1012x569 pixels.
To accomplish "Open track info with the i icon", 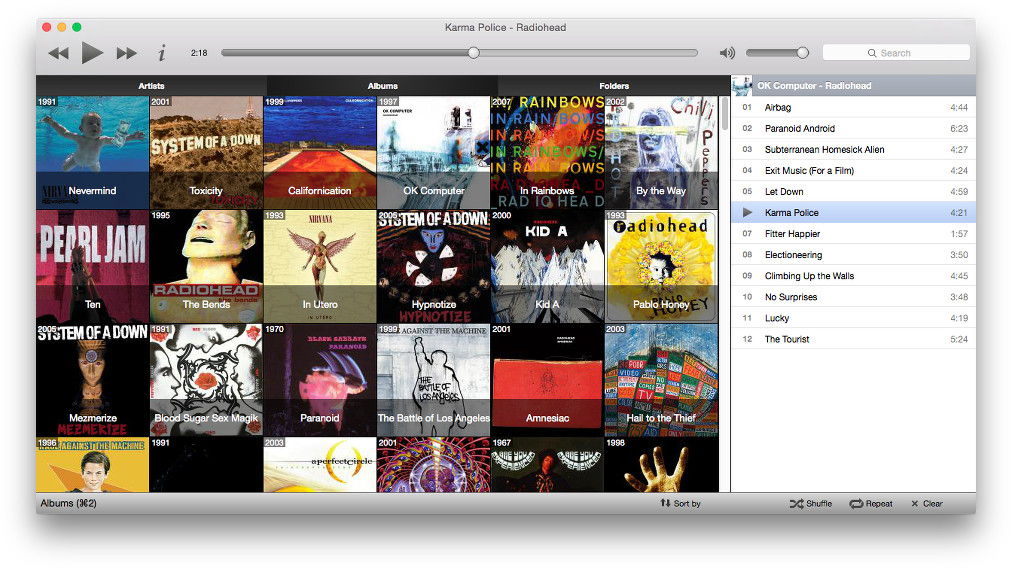I will coord(161,53).
